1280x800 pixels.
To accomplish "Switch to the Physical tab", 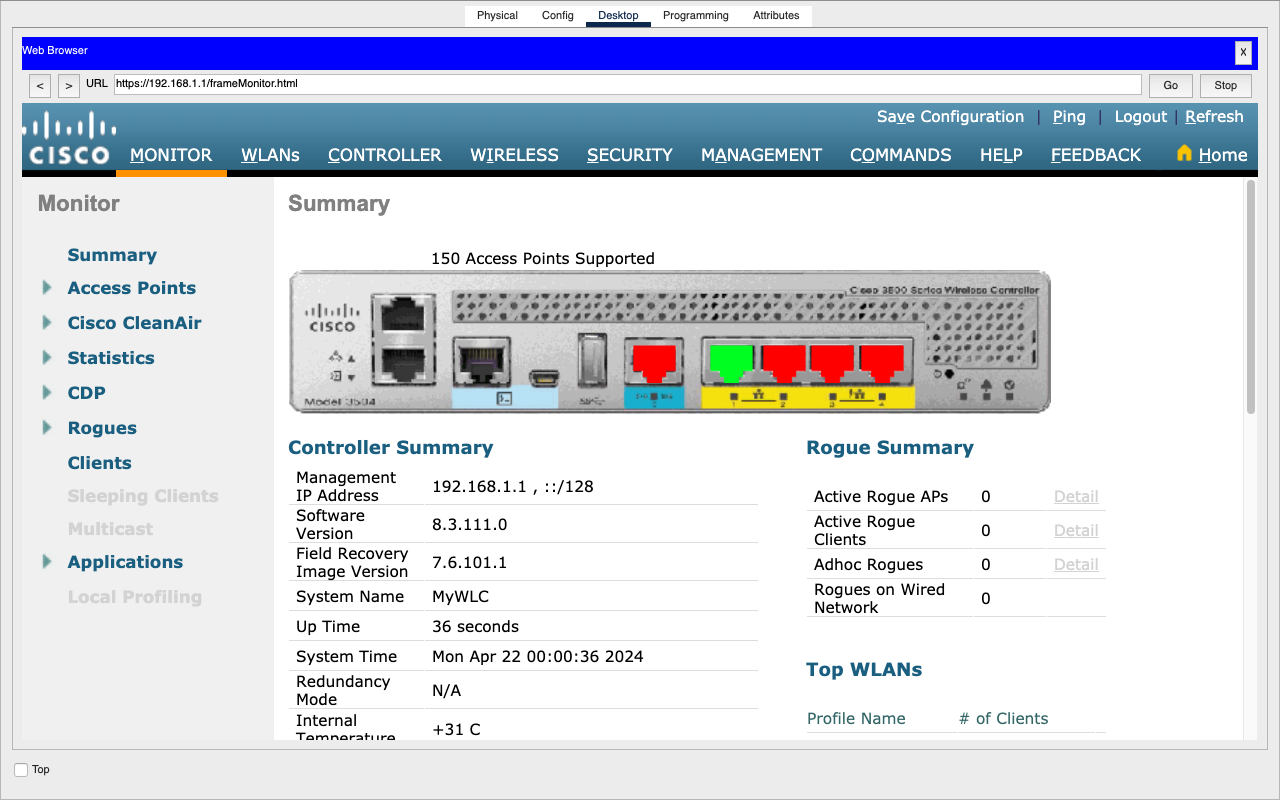I will (x=497, y=15).
